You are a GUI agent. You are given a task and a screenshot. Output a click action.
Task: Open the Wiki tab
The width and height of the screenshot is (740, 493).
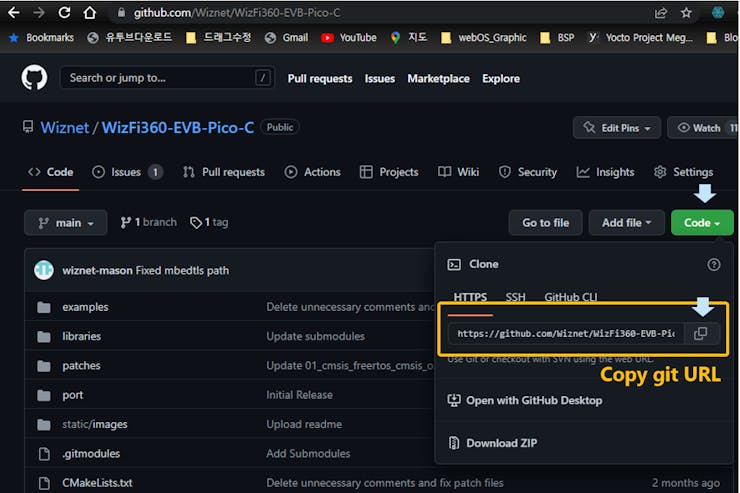(458, 172)
